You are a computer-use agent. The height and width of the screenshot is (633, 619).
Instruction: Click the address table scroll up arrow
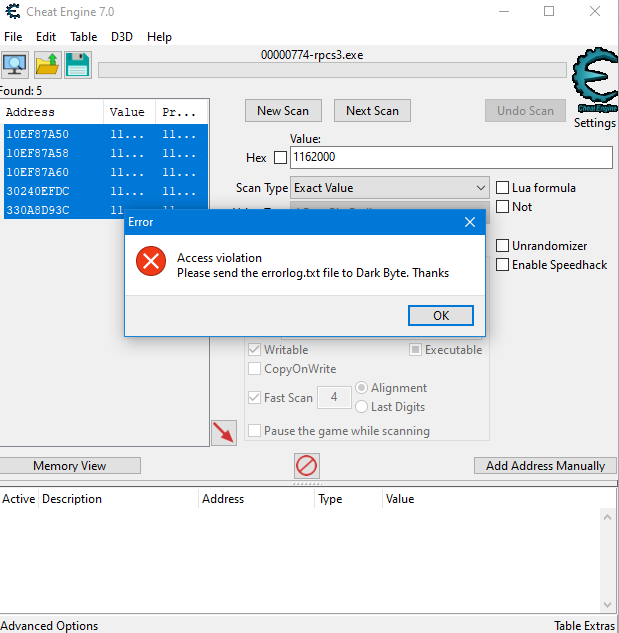pyautogui.click(x=607, y=517)
